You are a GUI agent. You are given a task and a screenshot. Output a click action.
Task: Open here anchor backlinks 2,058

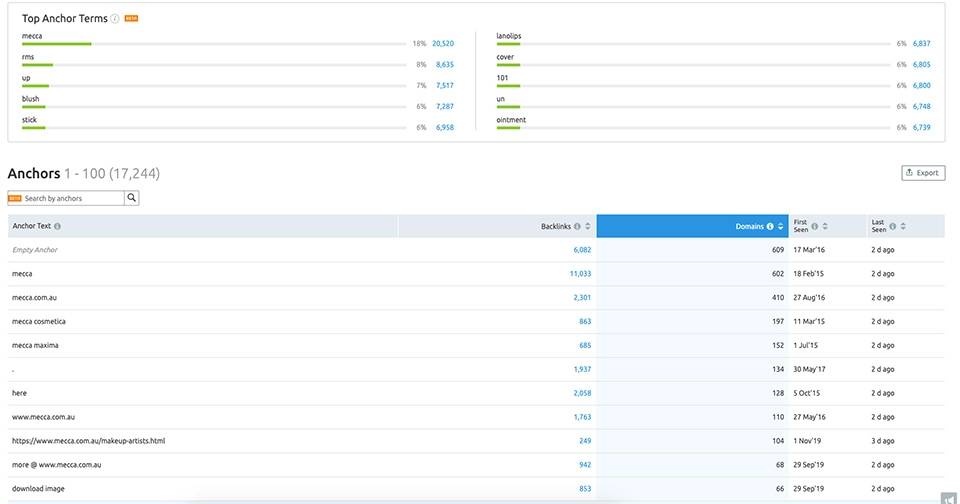582,393
